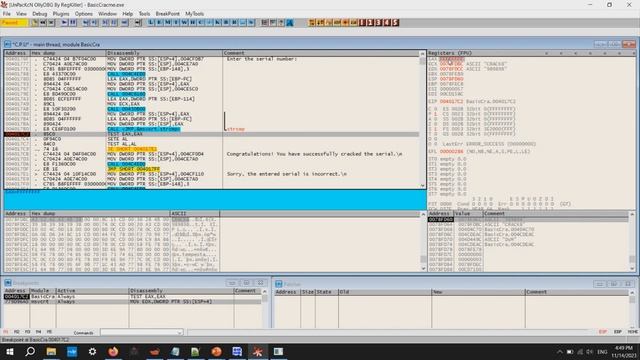The image size is (640, 360).
Task: Click the ASCII column header in dump pane
Action: tap(195, 213)
